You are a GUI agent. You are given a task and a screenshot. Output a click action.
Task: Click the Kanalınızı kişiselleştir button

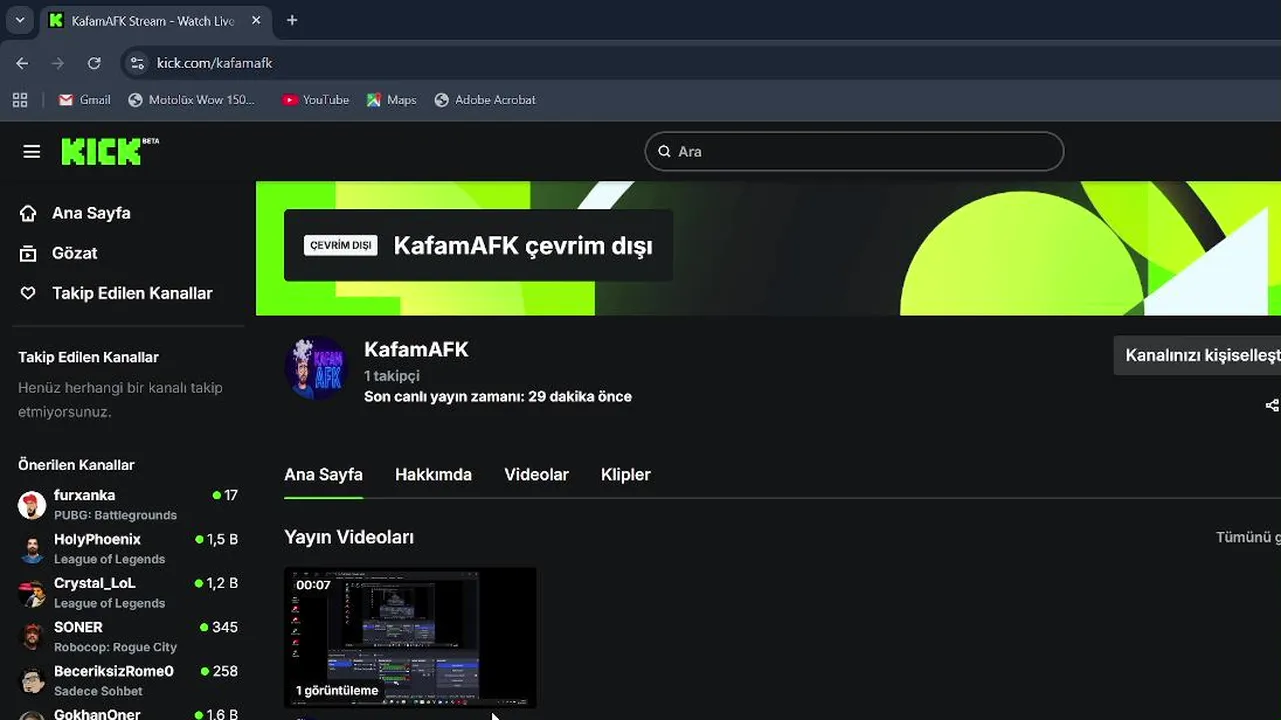point(1197,355)
